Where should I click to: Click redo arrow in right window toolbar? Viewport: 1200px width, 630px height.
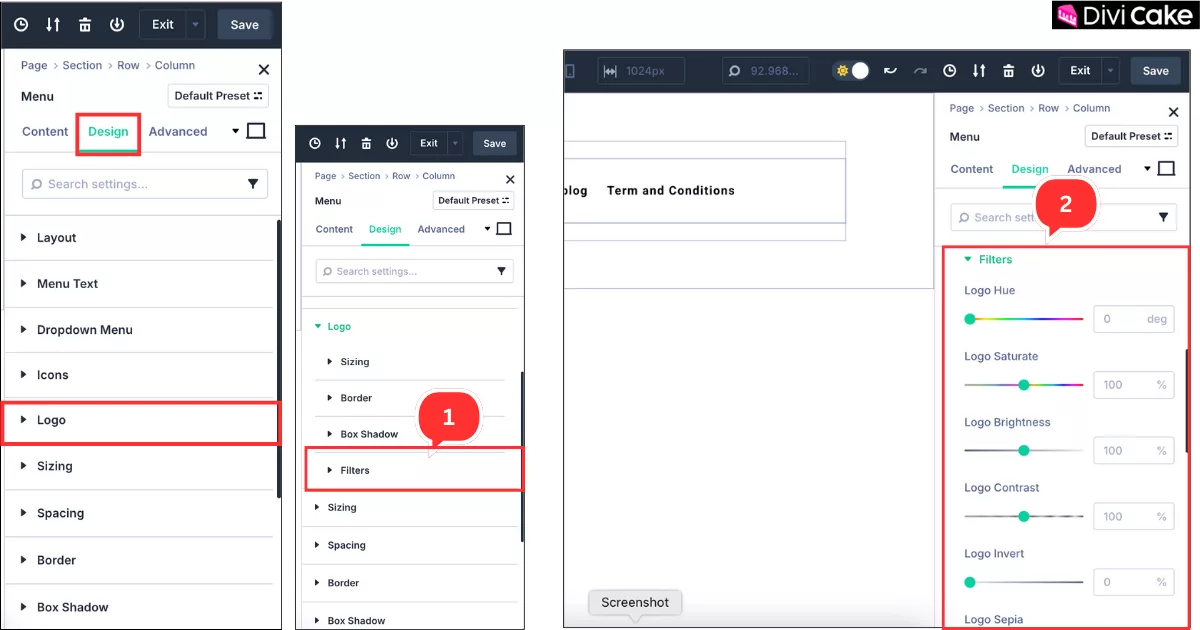click(920, 71)
